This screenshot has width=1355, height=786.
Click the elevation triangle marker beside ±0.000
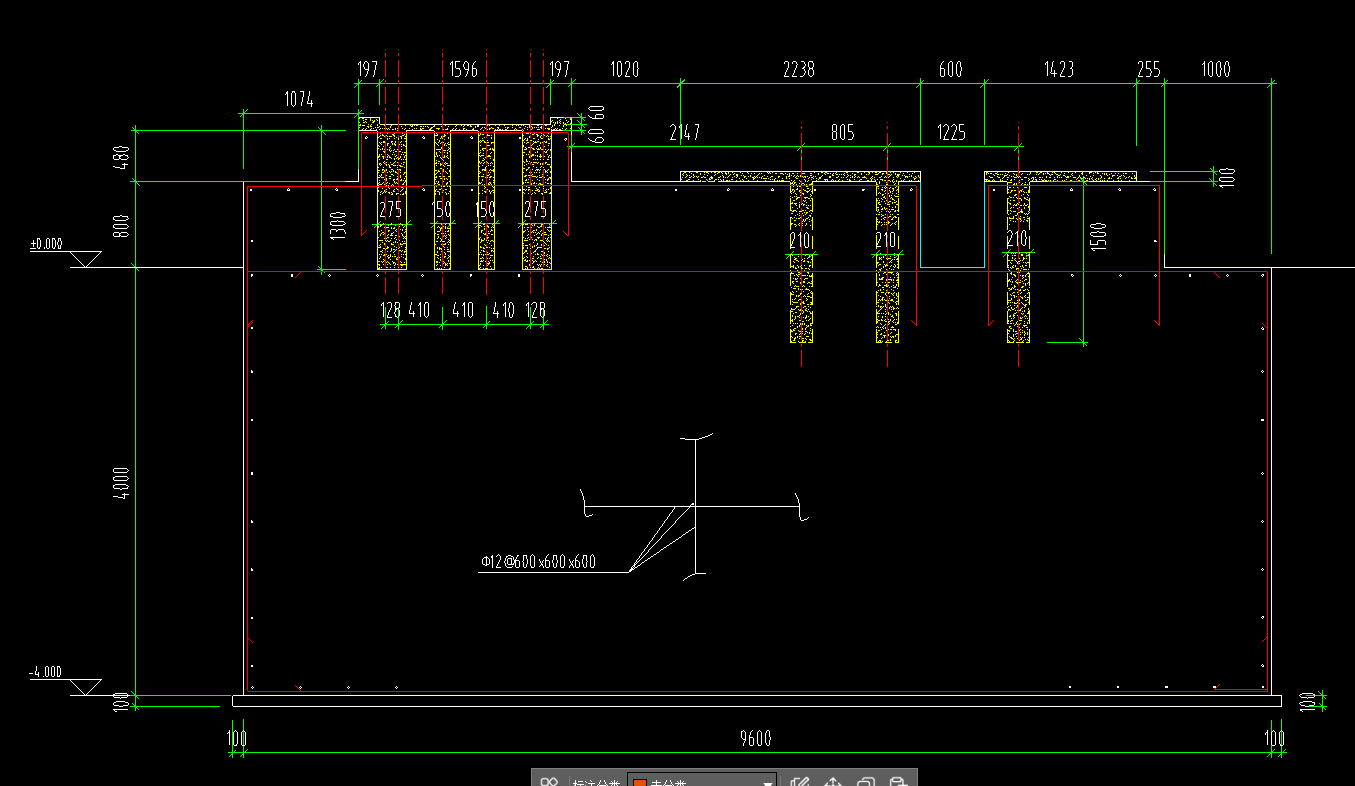pos(85,259)
